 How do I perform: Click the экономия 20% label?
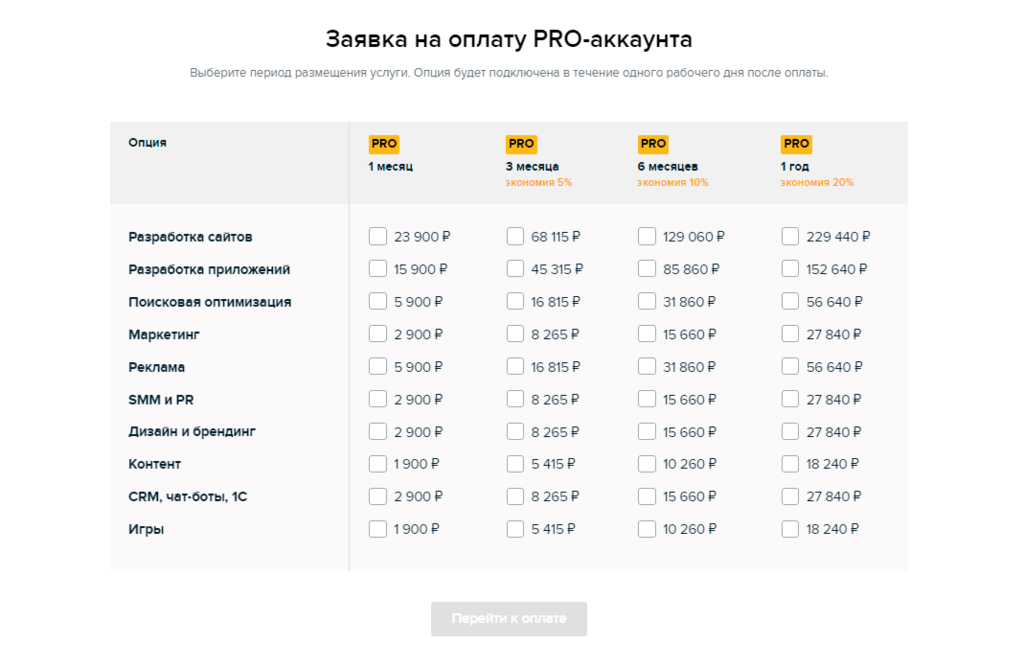(817, 183)
